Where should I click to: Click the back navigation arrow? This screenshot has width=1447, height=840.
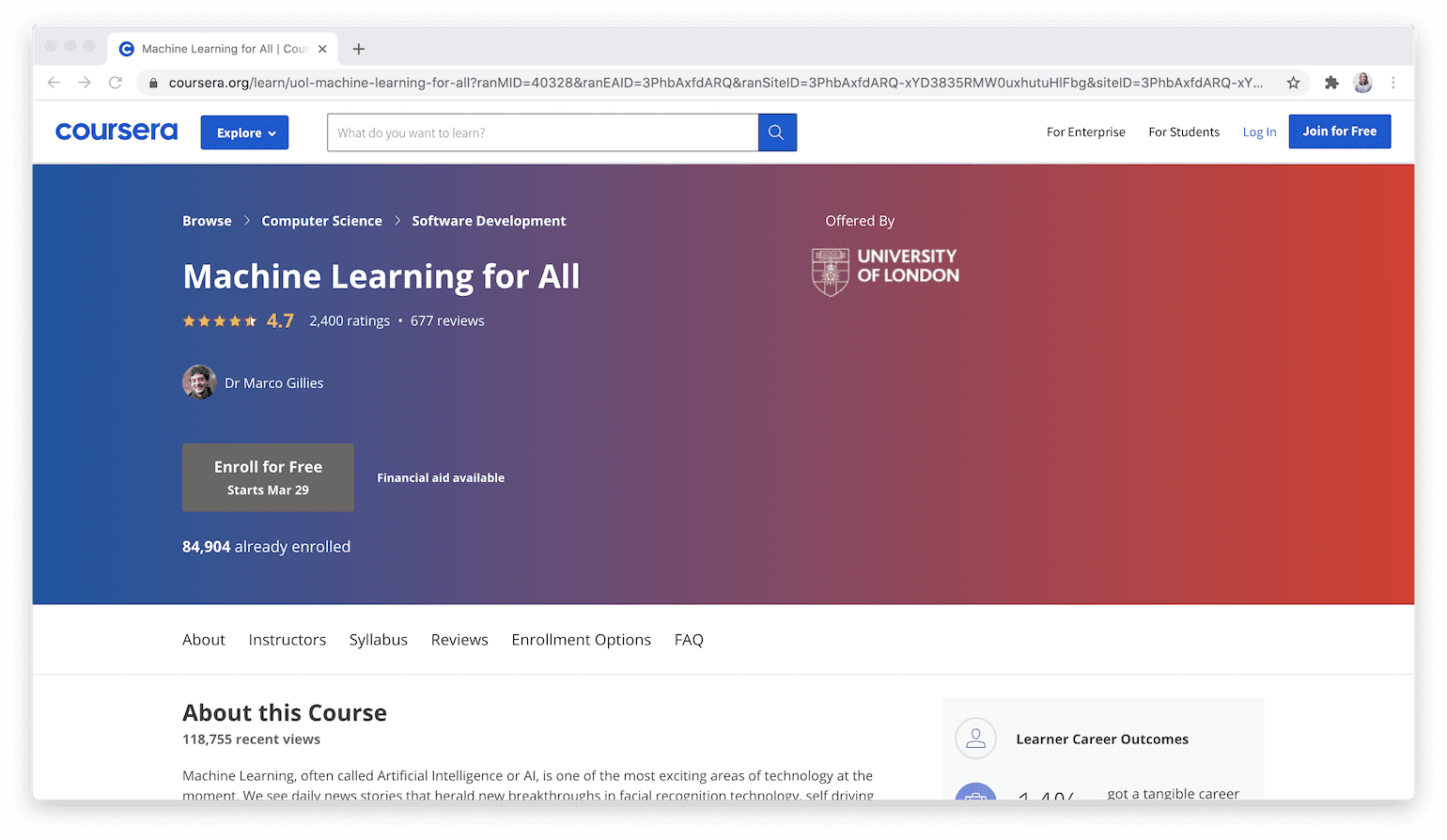(54, 82)
